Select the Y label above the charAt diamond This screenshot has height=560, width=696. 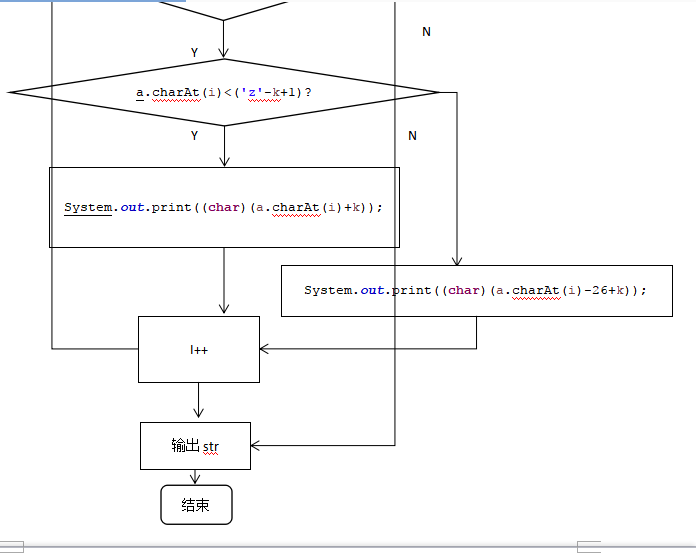(194, 53)
